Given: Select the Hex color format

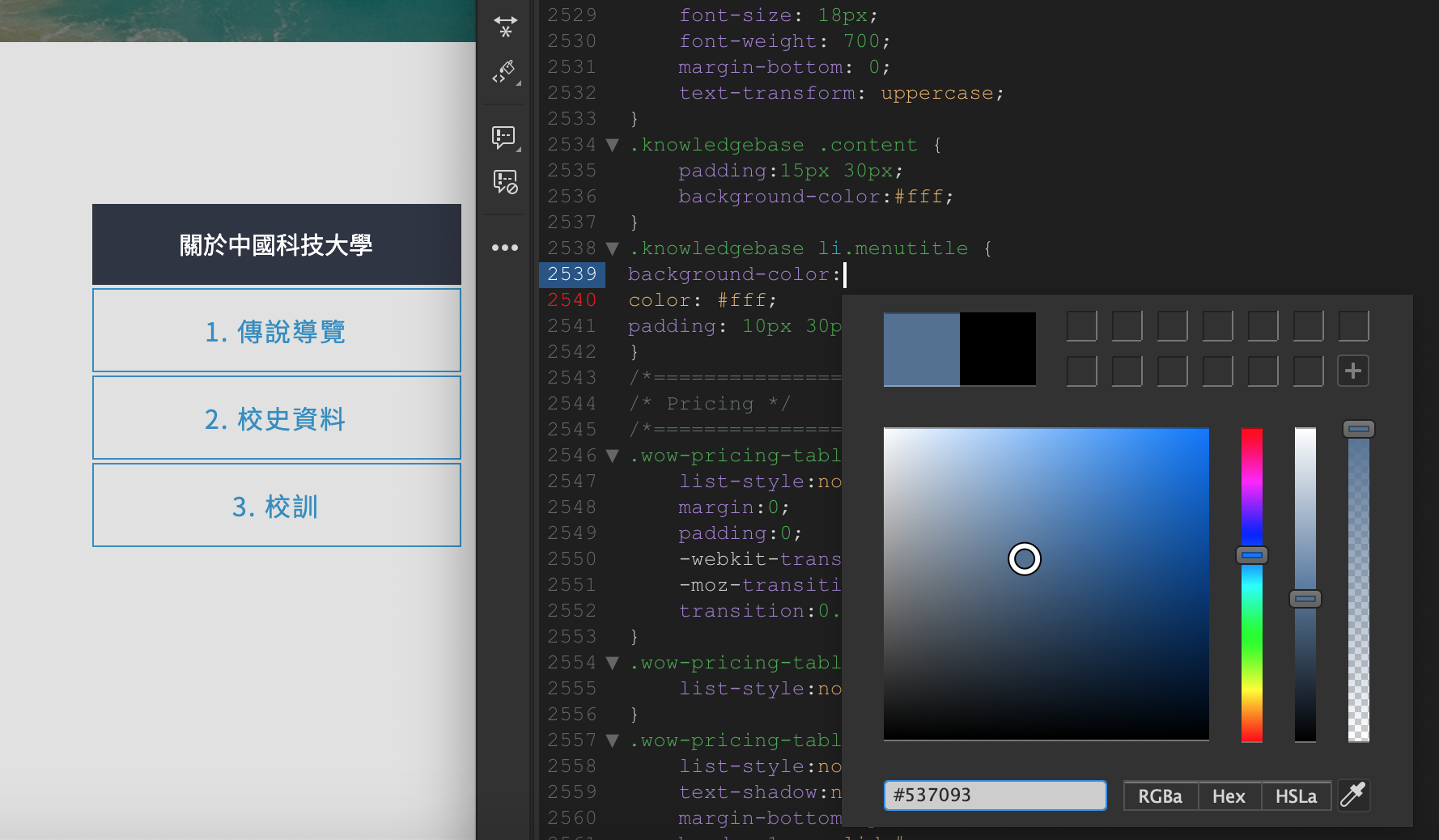Looking at the screenshot, I should pos(1229,796).
